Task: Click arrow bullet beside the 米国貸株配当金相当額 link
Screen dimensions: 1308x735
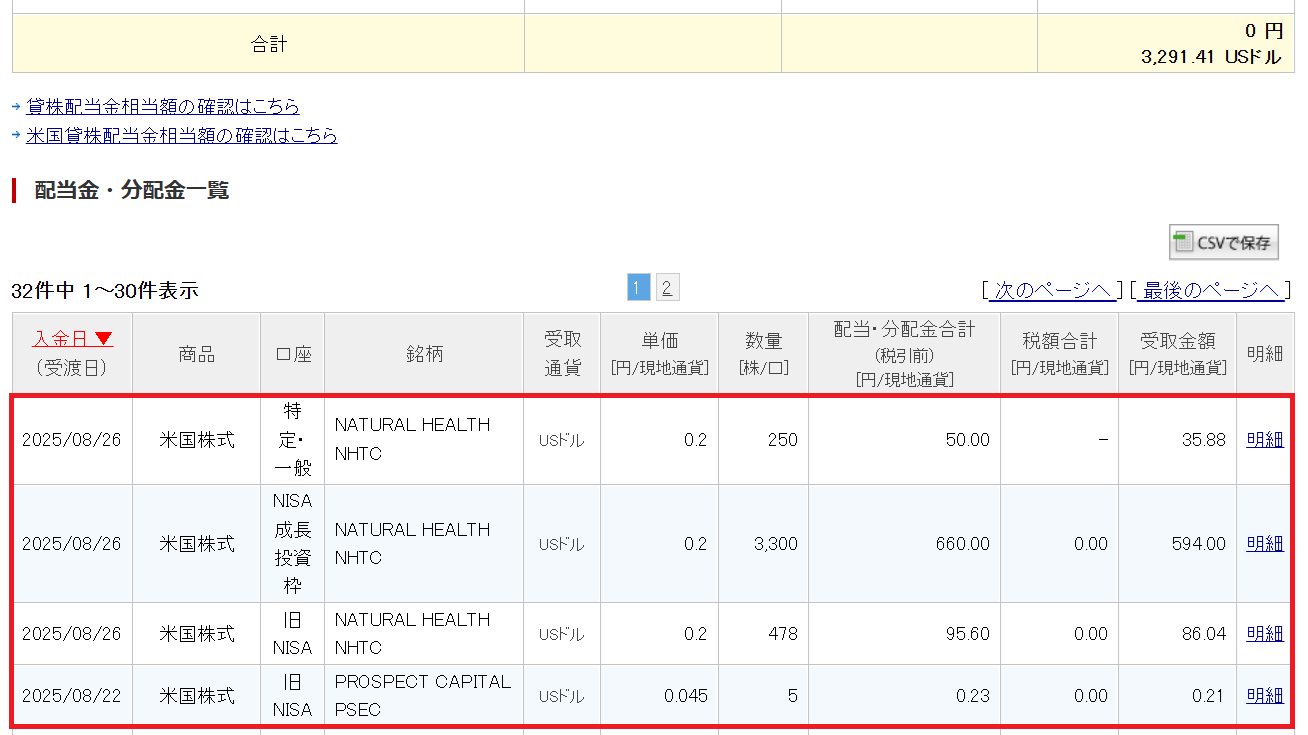Action: click(16, 135)
